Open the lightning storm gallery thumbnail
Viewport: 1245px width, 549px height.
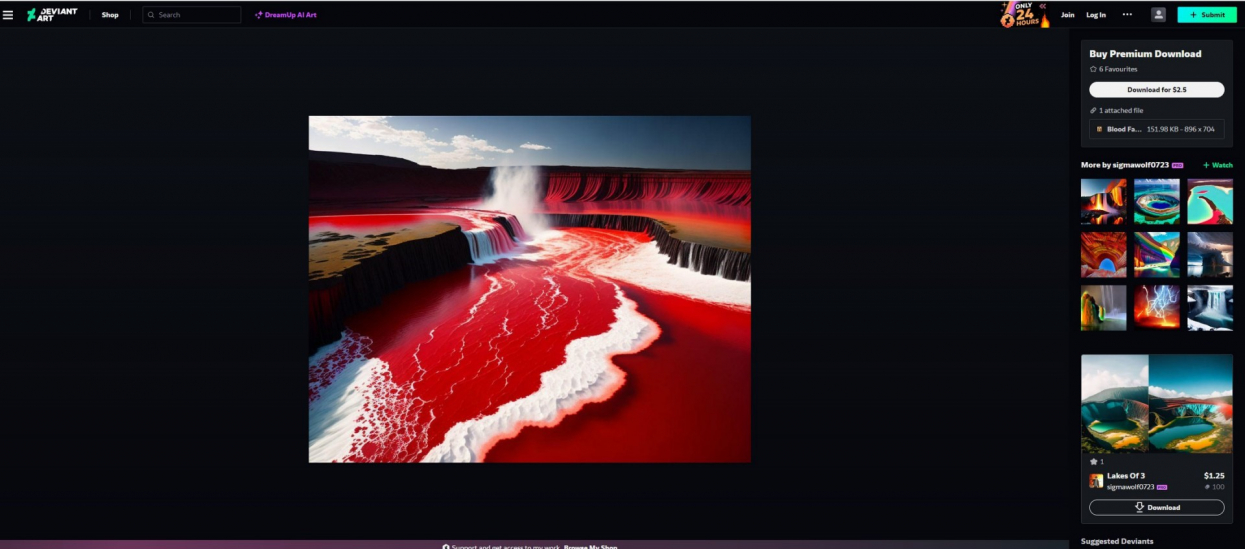point(1156,308)
